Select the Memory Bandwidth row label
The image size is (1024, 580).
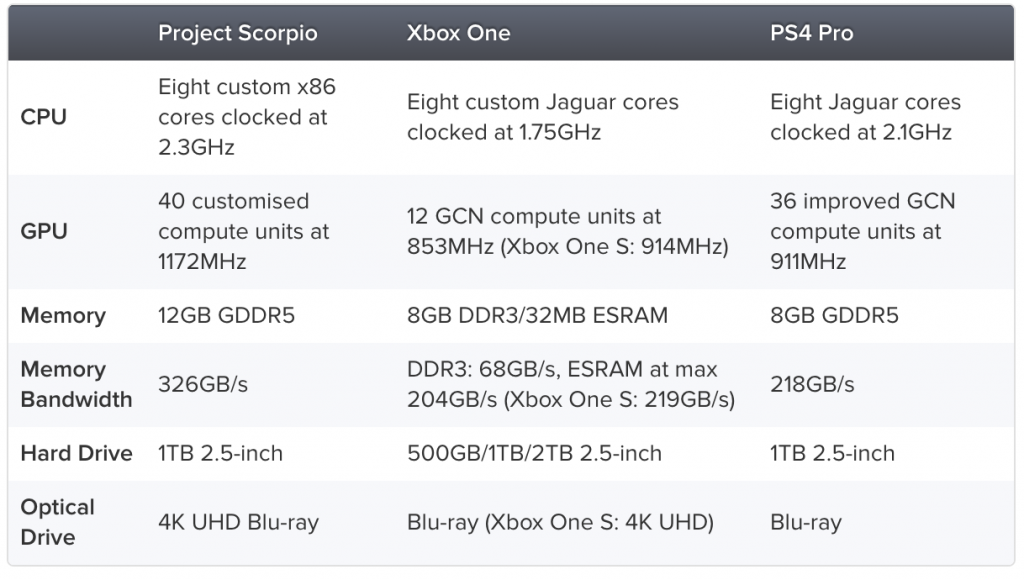pyautogui.click(x=76, y=384)
